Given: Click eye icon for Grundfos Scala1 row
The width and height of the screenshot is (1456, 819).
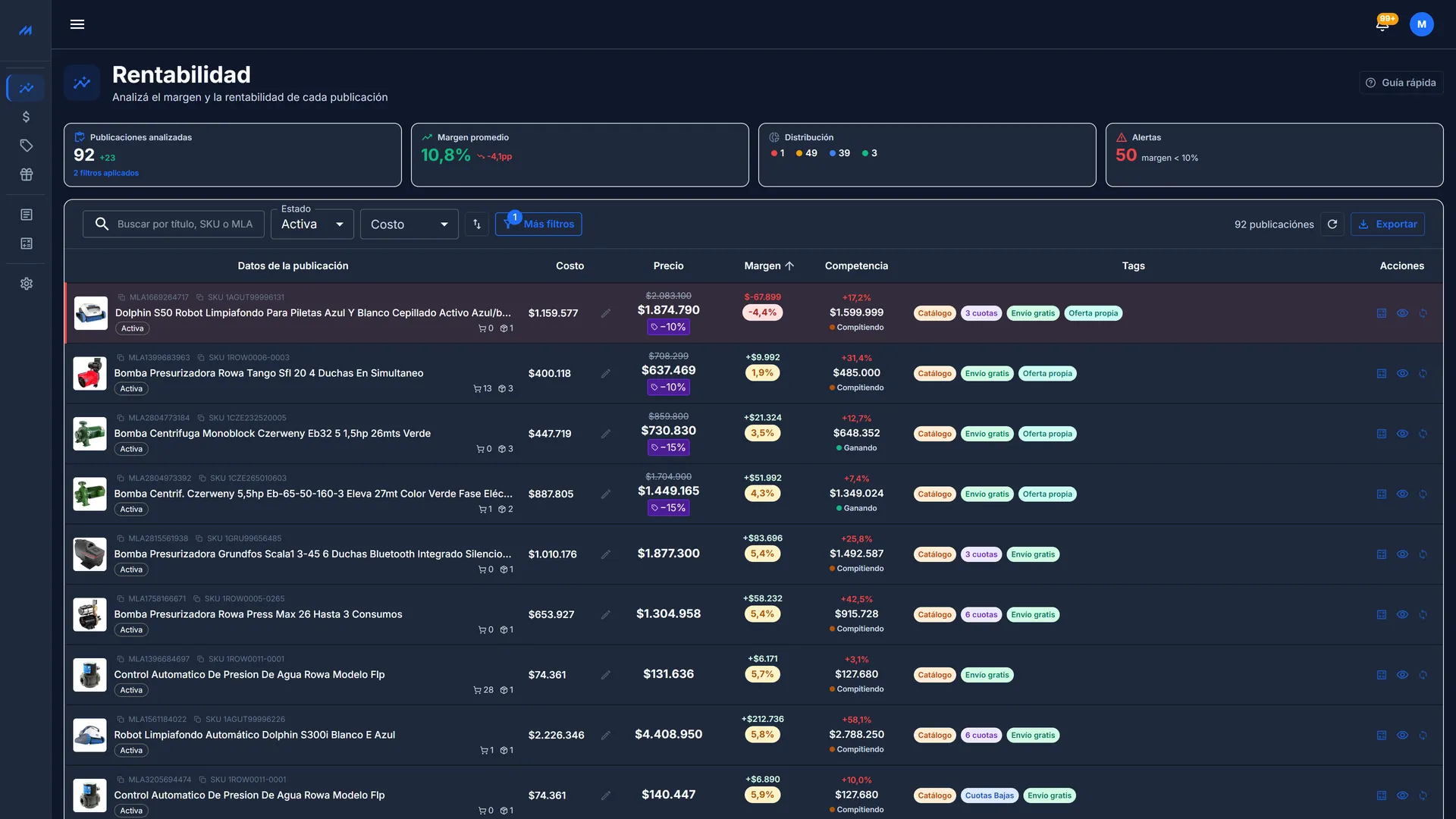Looking at the screenshot, I should [x=1402, y=554].
